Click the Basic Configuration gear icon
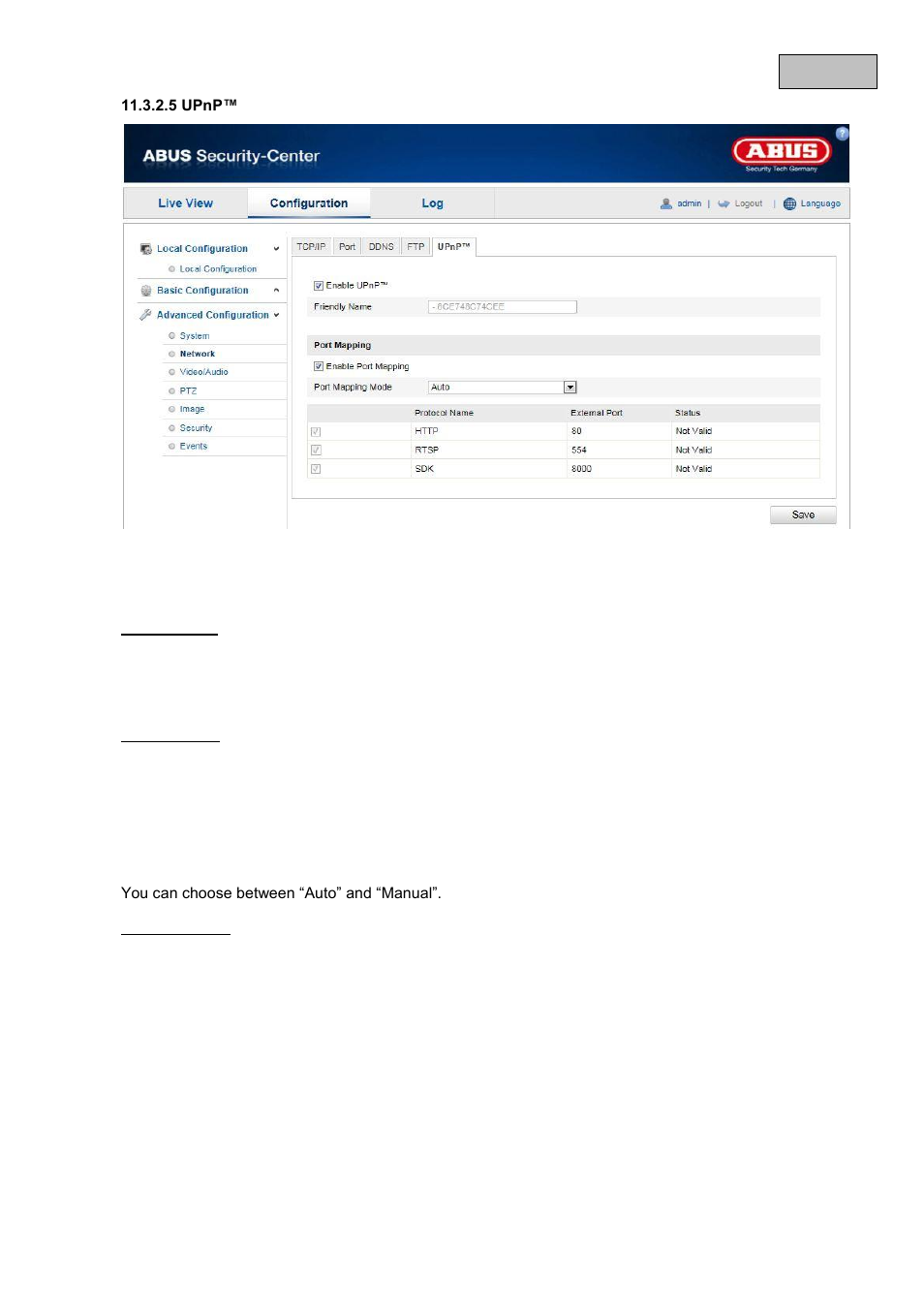 pos(146,291)
